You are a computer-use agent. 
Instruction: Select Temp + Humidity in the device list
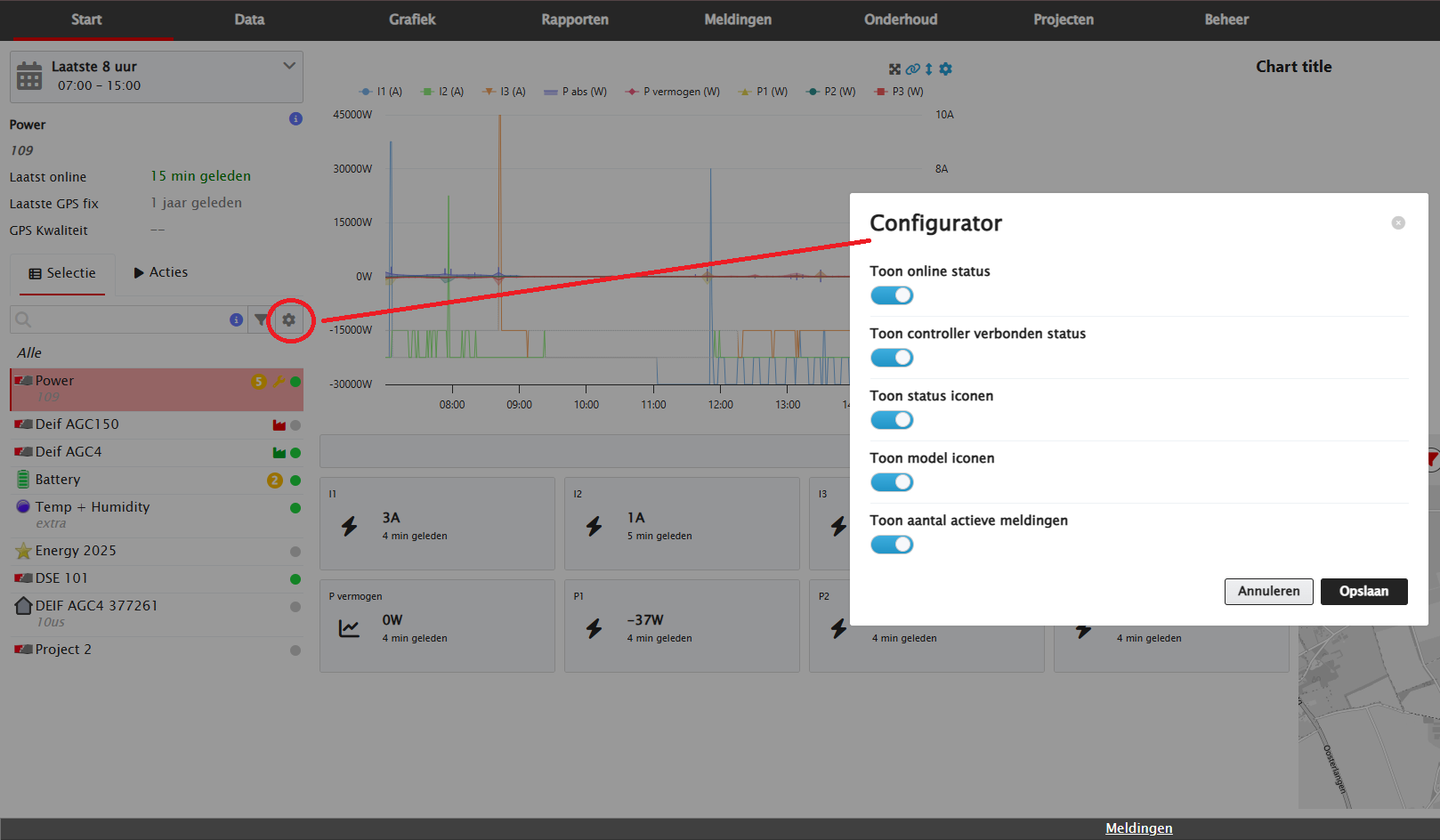pos(157,514)
